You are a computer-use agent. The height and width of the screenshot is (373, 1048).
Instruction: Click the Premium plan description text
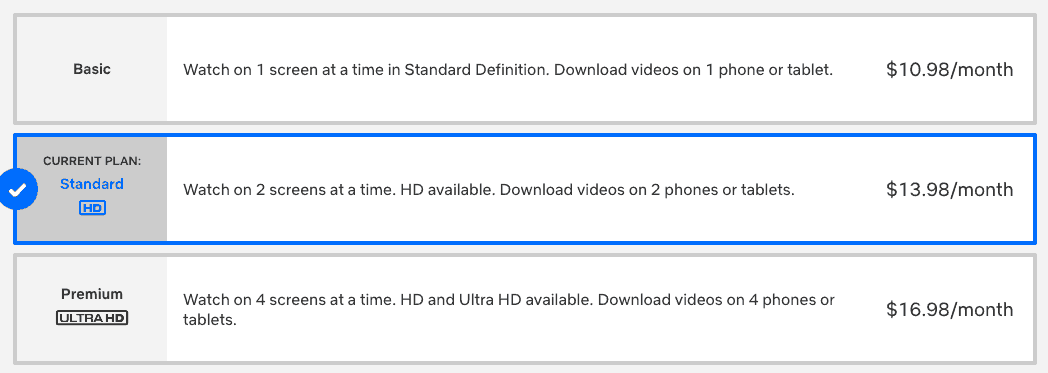[x=509, y=309]
